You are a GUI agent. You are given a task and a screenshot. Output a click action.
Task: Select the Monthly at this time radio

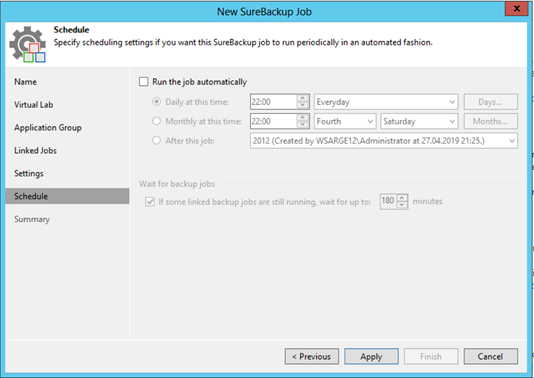click(156, 121)
